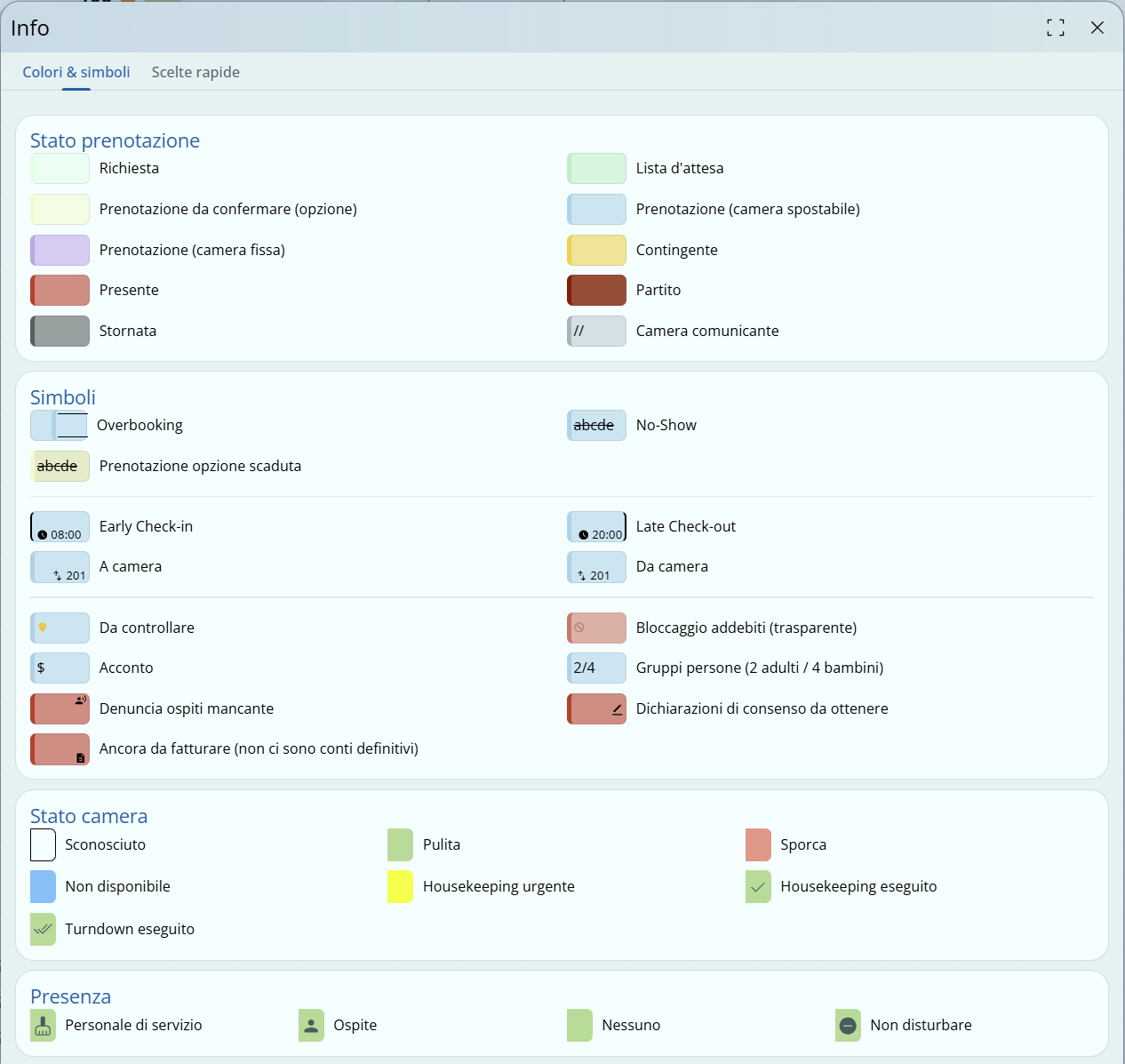The height and width of the screenshot is (1064, 1125).
Task: Click the fullscreen expand icon
Action: [1055, 28]
